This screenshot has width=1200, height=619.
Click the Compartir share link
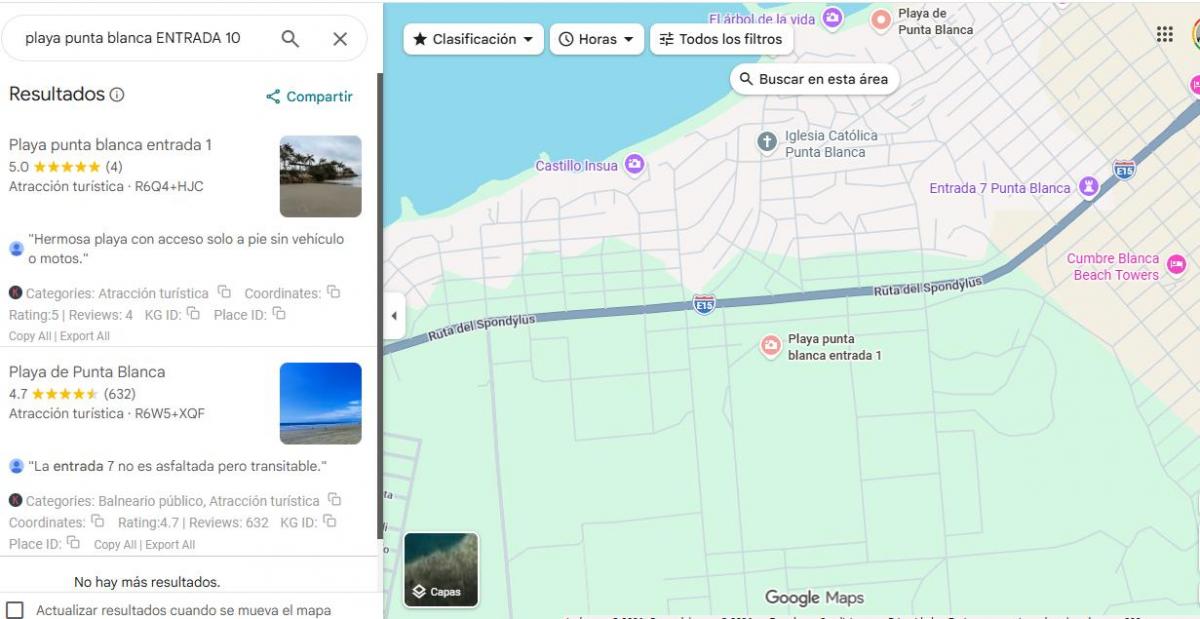309,97
